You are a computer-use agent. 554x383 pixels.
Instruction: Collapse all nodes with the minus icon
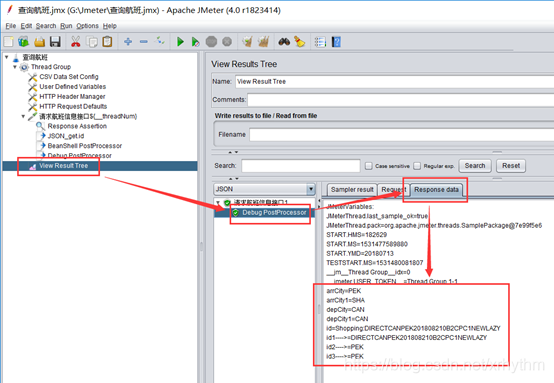(143, 42)
